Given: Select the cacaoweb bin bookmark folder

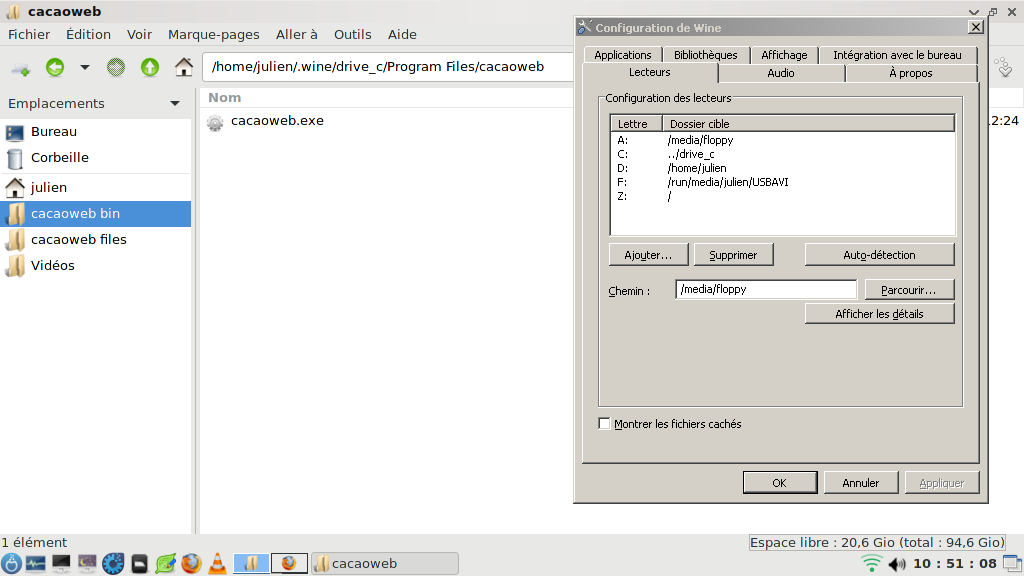Looking at the screenshot, I should pyautogui.click(x=95, y=214).
